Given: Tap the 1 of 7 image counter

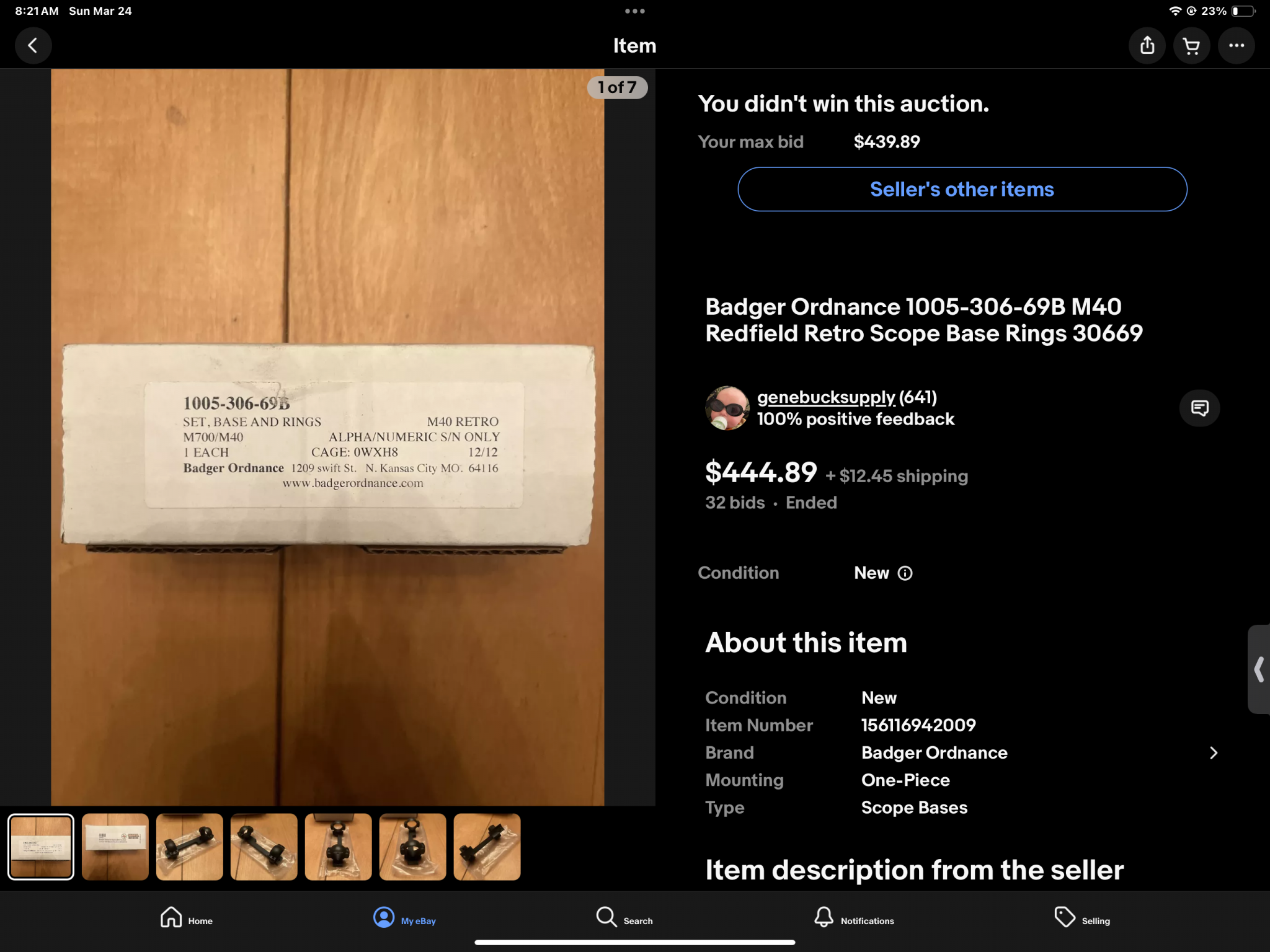Looking at the screenshot, I should pos(617,87).
